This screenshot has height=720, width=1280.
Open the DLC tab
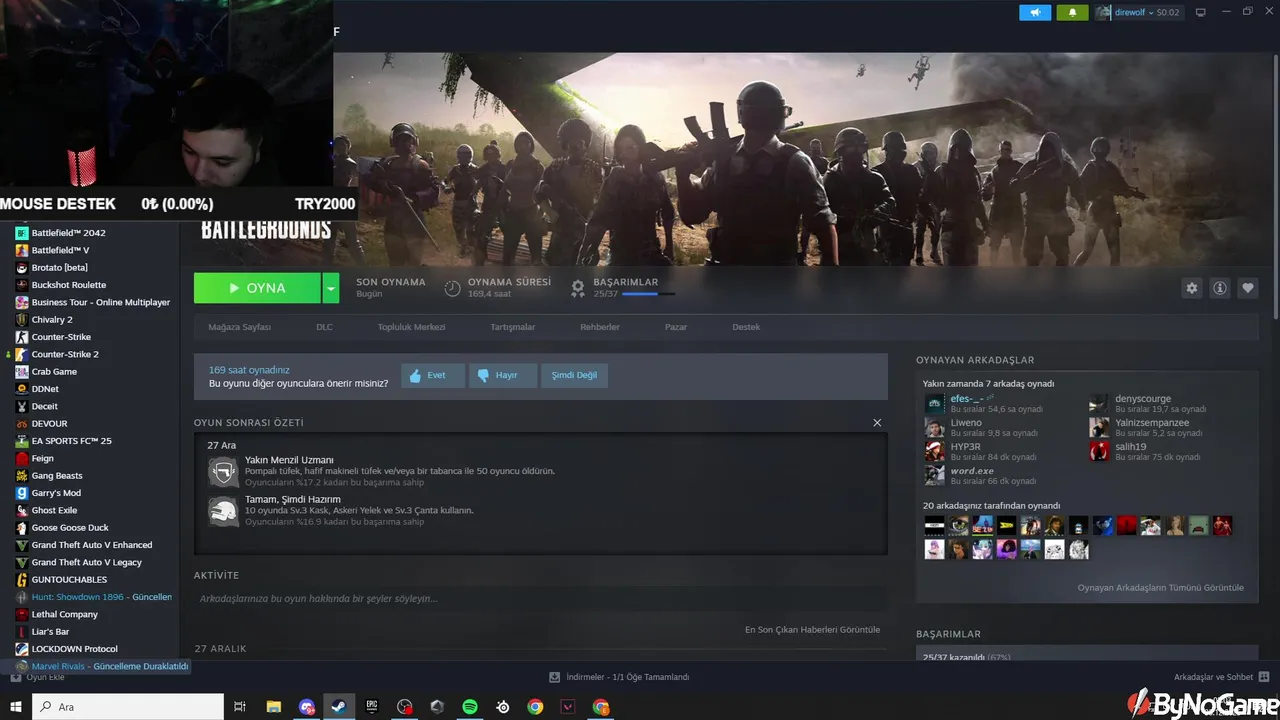[x=324, y=327]
